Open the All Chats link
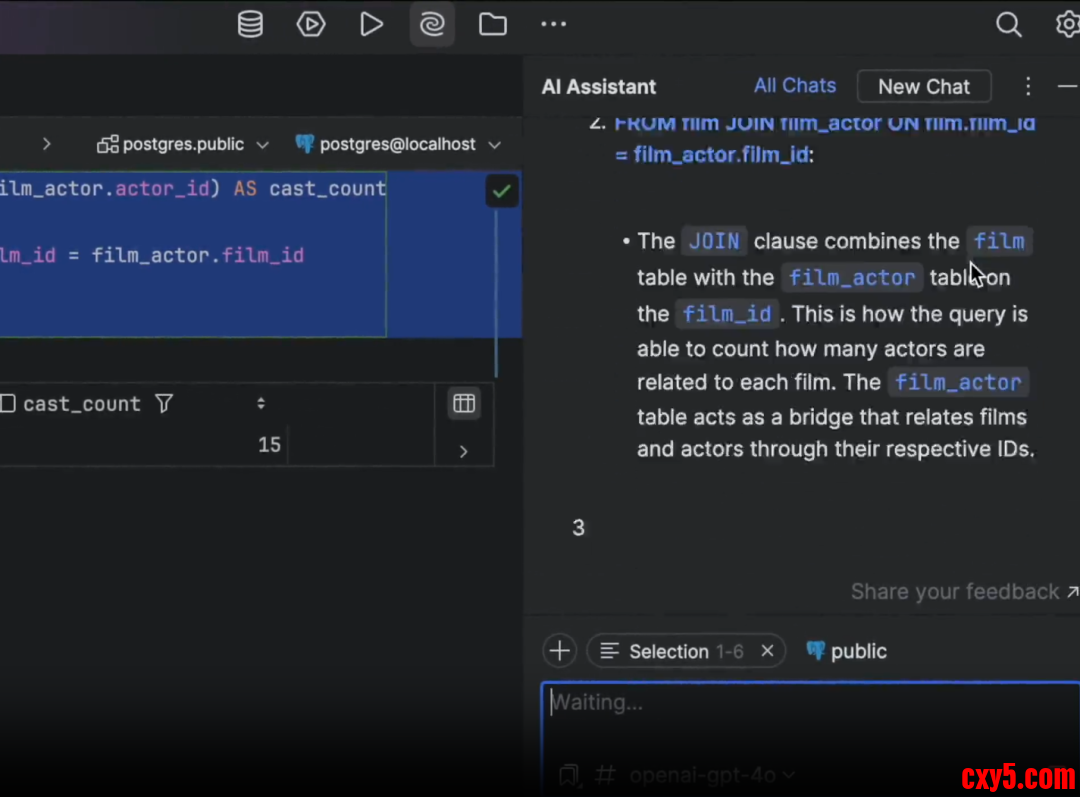This screenshot has width=1080, height=797. click(795, 86)
